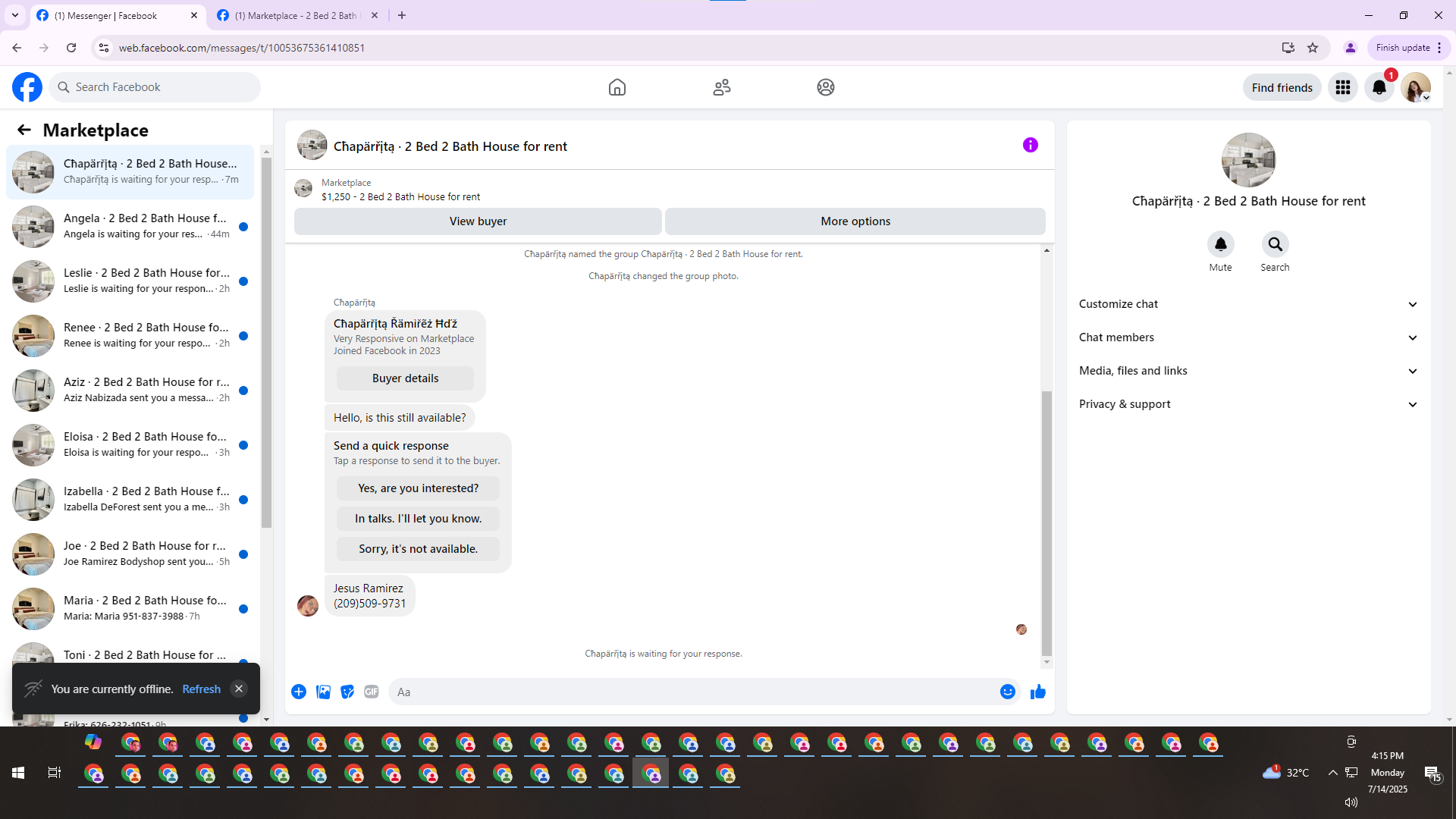The height and width of the screenshot is (819, 1456).
Task: Go to the Facebook Home tab
Action: pos(617,87)
